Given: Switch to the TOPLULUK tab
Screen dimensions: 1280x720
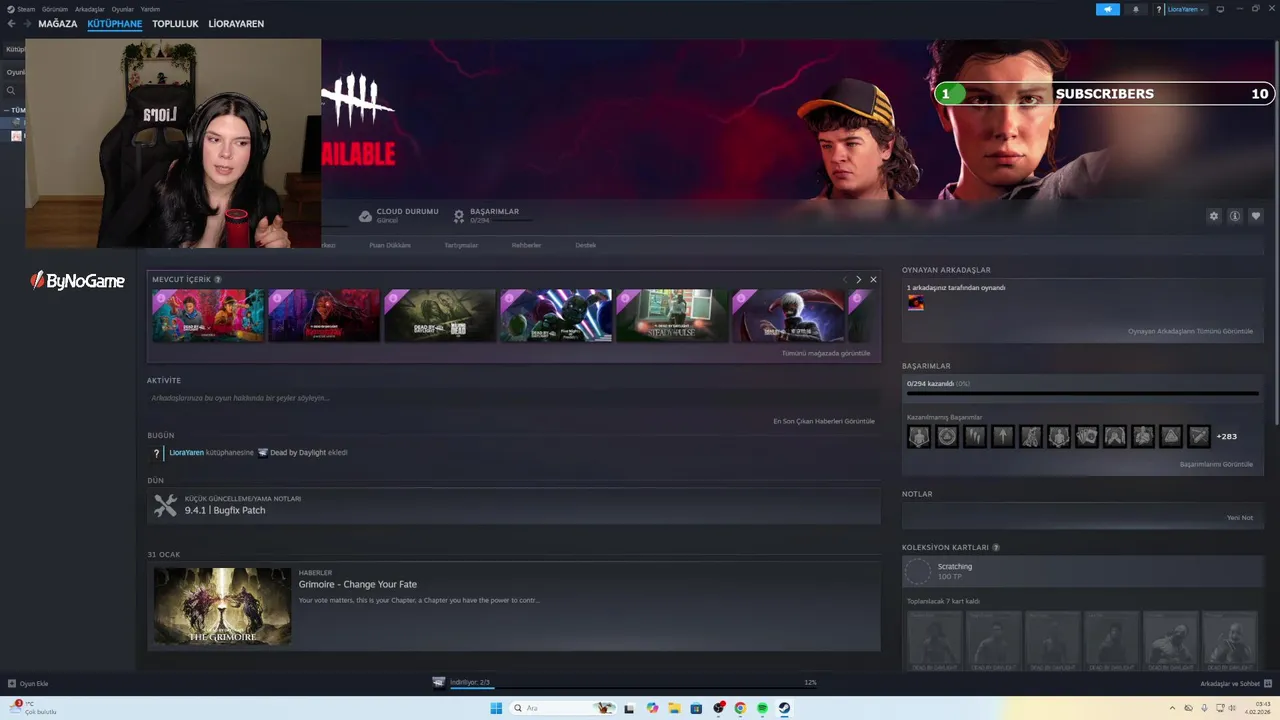Looking at the screenshot, I should [x=175, y=23].
